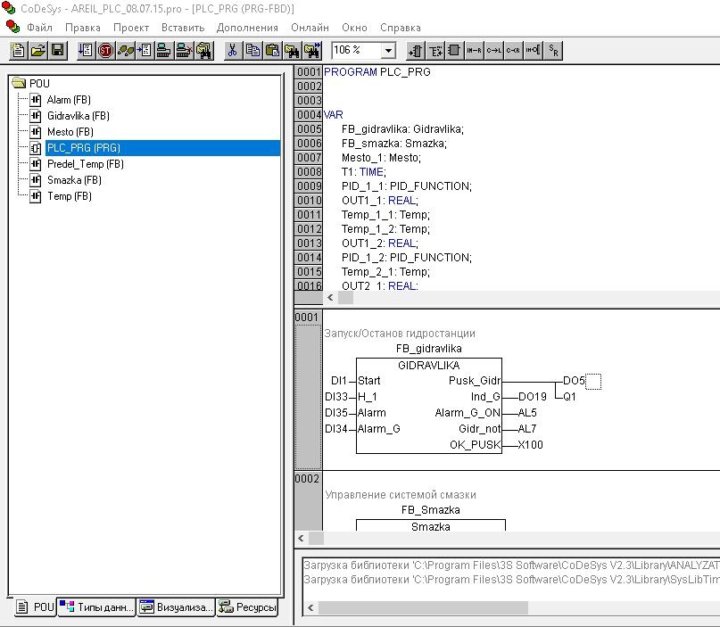This screenshot has height=627, width=720.
Task: Switch to the Ресурсы tab
Action: pos(247,607)
